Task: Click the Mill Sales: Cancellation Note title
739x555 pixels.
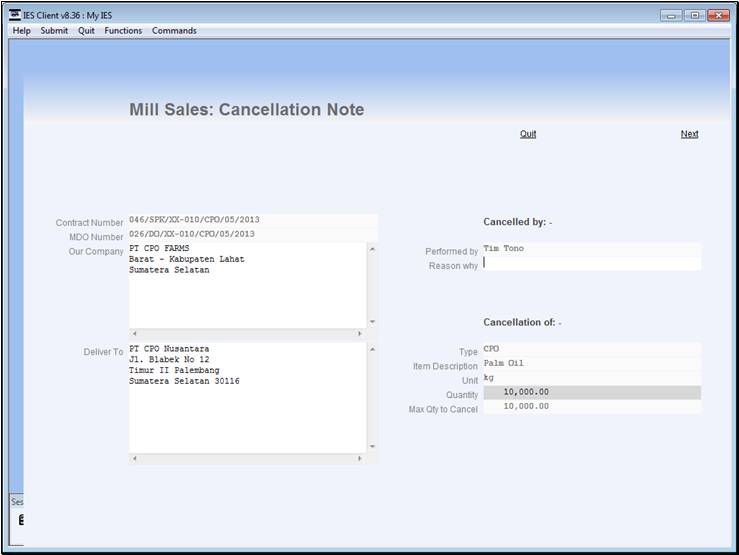Action: [x=246, y=109]
